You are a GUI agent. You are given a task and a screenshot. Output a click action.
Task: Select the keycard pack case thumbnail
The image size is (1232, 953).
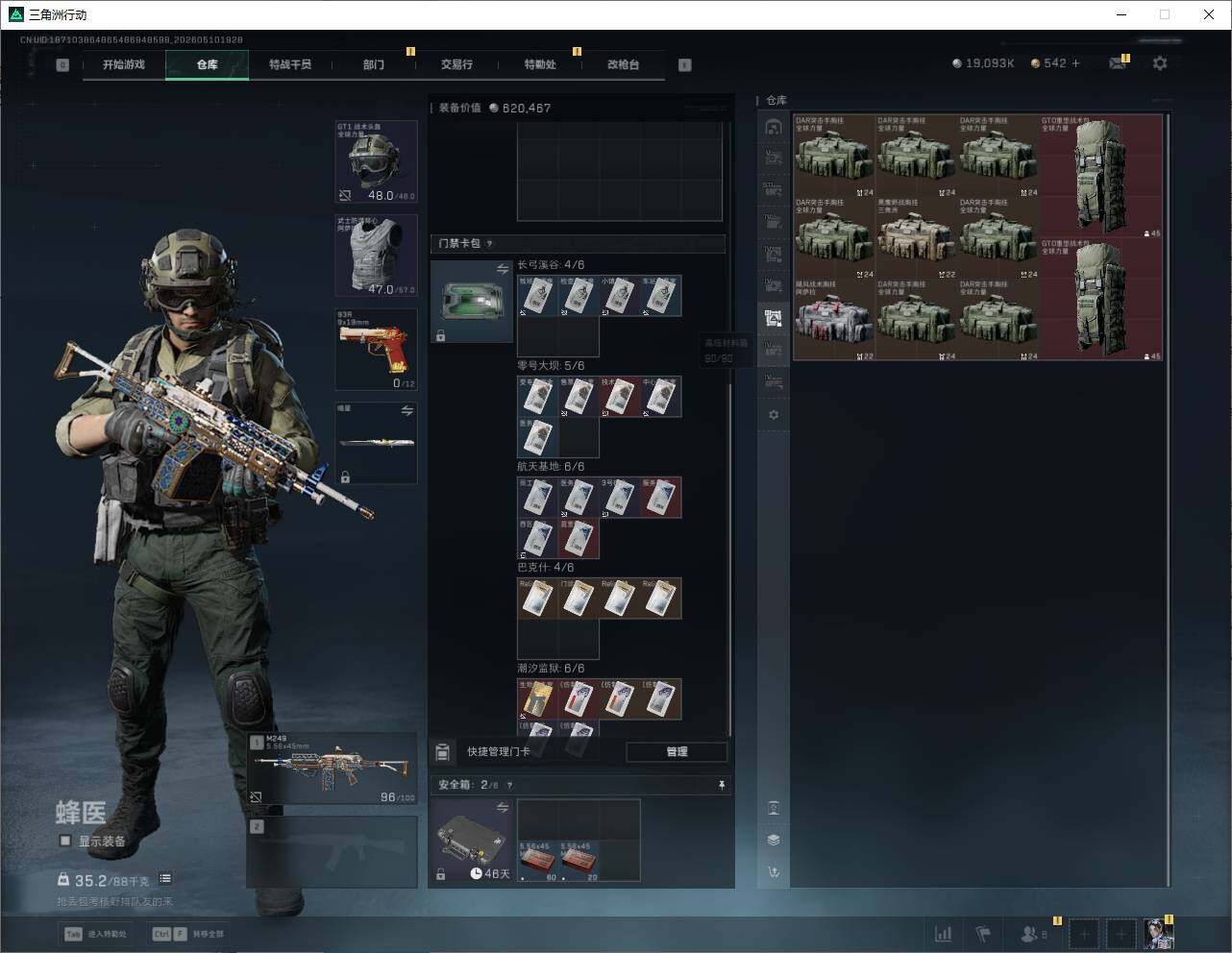(x=471, y=302)
